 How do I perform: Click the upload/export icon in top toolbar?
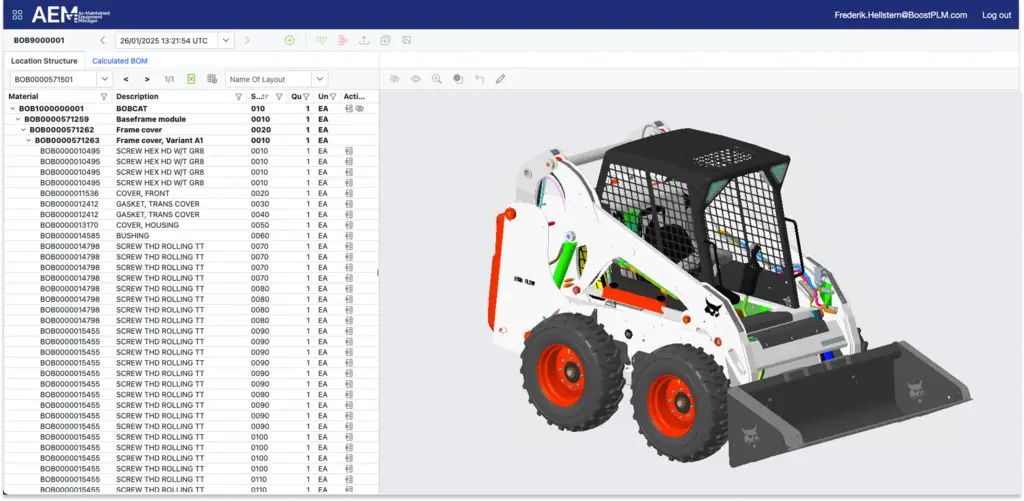[364, 41]
